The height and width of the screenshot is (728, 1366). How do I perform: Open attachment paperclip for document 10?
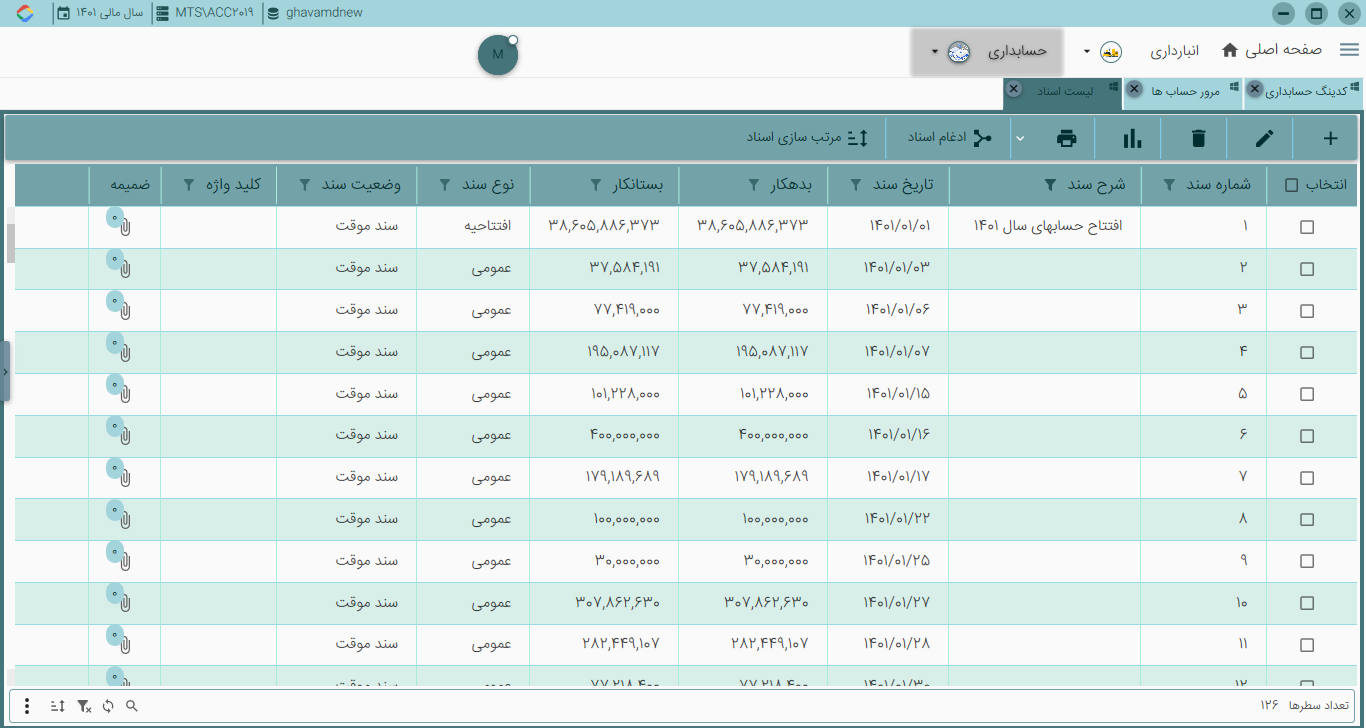pyautogui.click(x=124, y=603)
